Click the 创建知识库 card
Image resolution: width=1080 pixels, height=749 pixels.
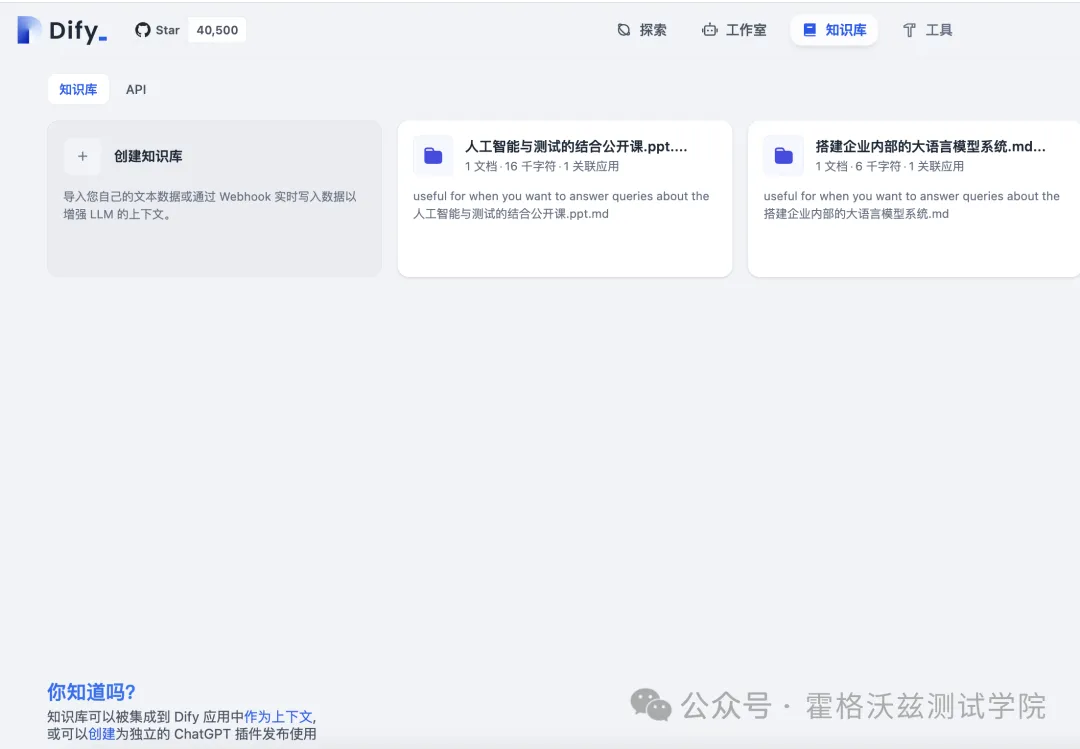click(213, 198)
